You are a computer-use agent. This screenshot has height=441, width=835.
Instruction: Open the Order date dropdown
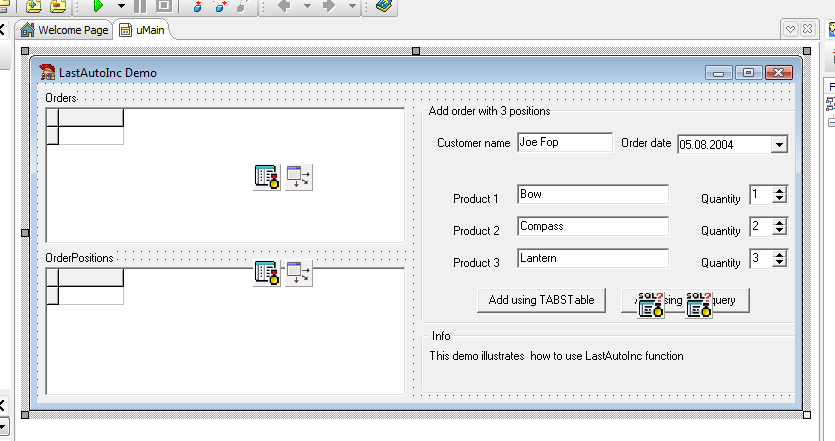(x=779, y=145)
